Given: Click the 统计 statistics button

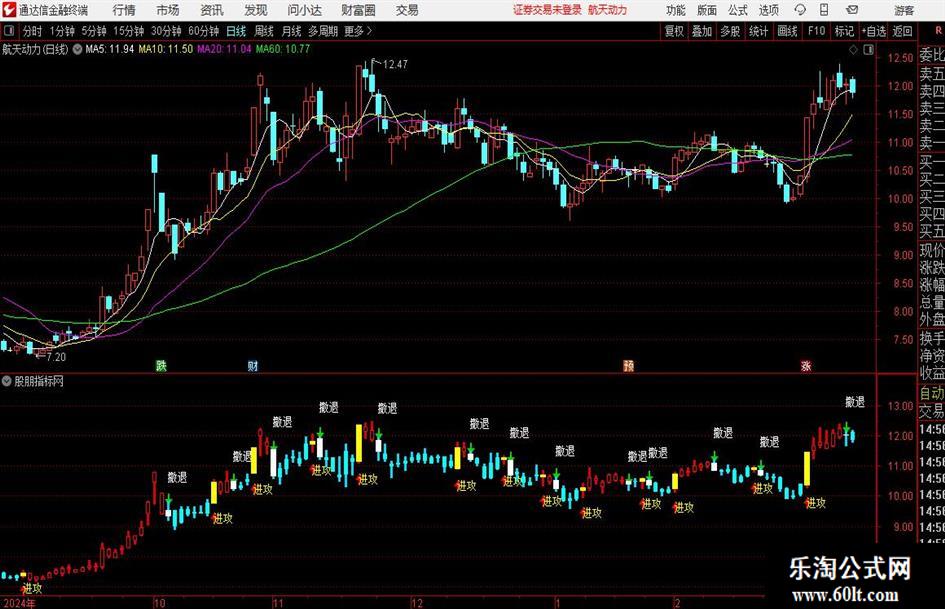Looking at the screenshot, I should click(758, 31).
